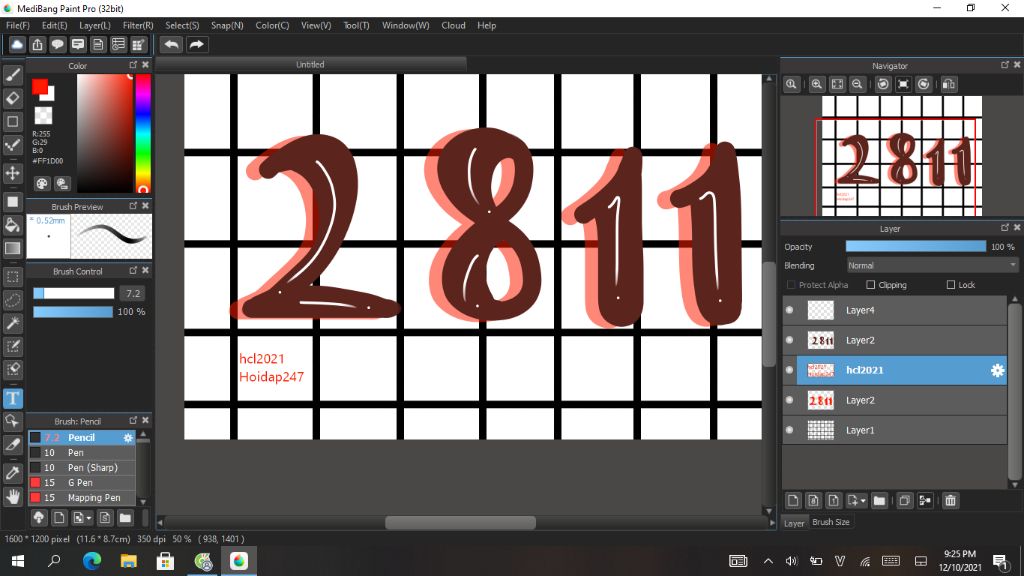Click Zoom In in the Navigator
This screenshot has width=1024, height=576.
click(x=816, y=84)
